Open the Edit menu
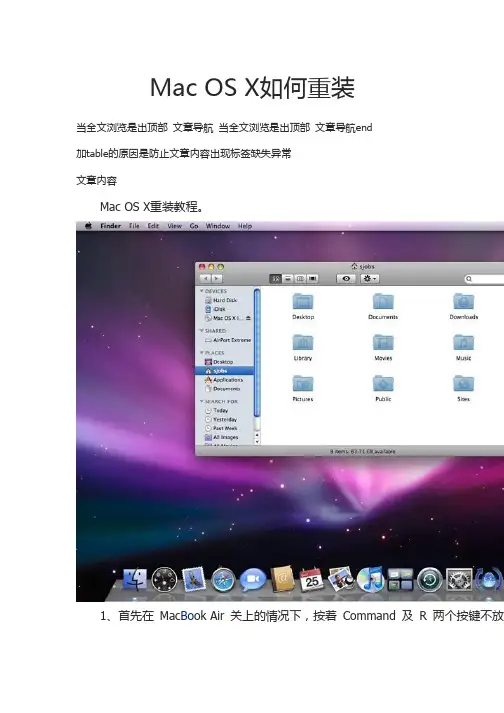Image resolution: width=504 pixels, height=713 pixels. point(153,226)
